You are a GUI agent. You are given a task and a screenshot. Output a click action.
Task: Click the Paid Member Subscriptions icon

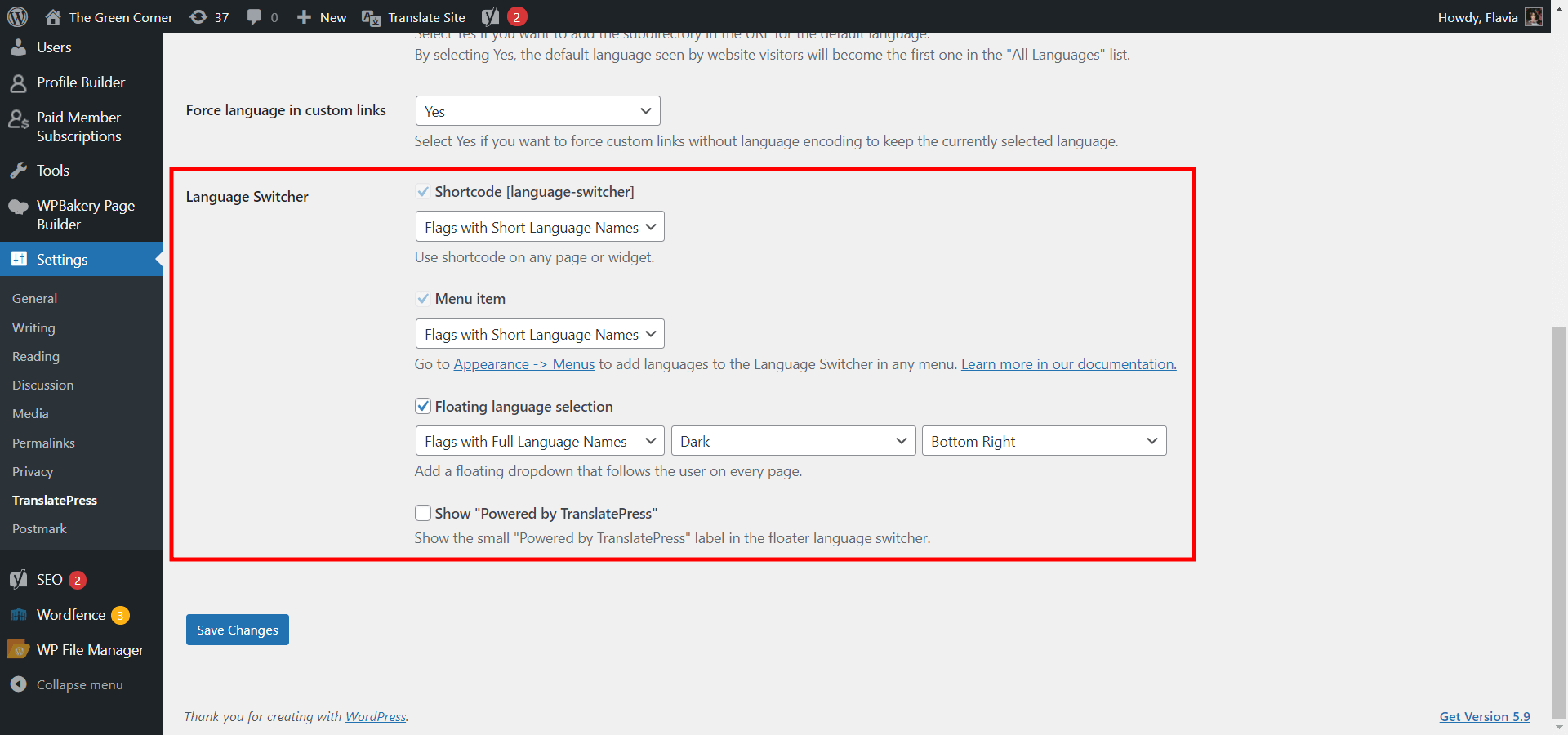18,119
